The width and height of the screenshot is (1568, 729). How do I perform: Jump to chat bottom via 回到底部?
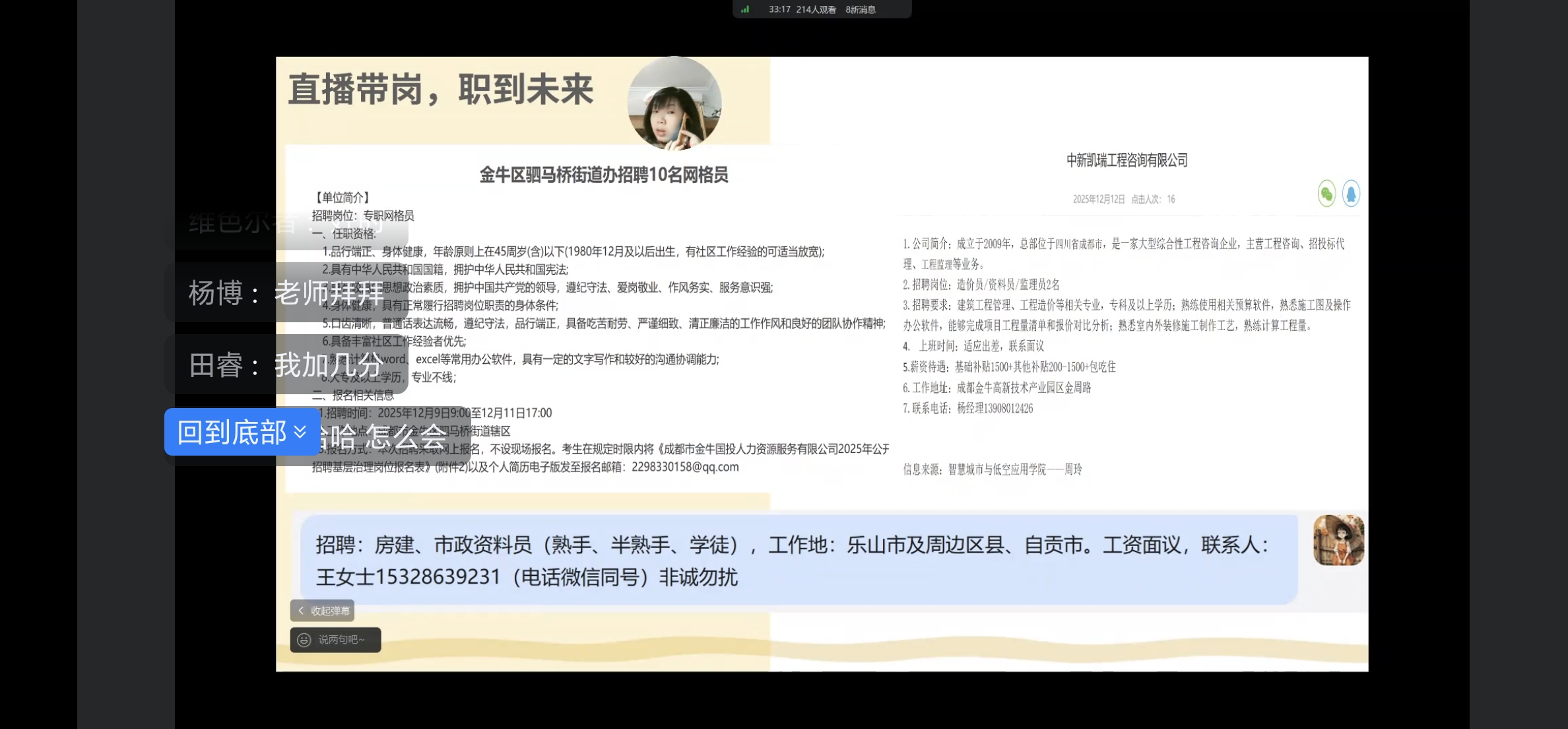232,432
